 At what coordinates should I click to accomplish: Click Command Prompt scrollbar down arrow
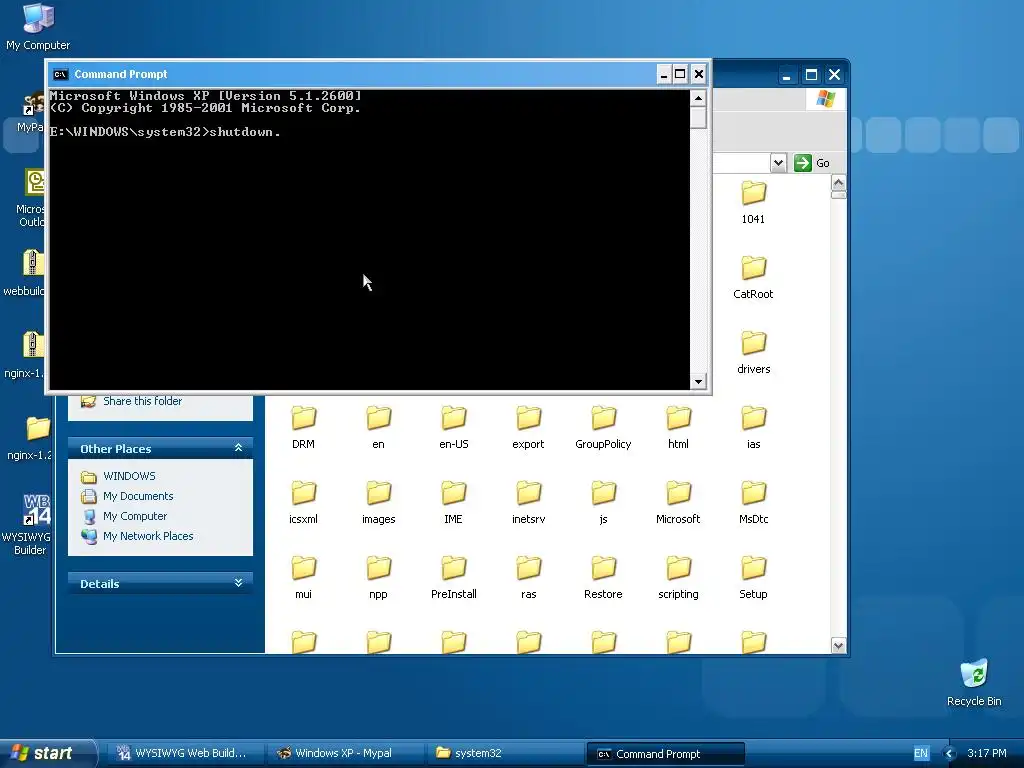click(x=698, y=381)
